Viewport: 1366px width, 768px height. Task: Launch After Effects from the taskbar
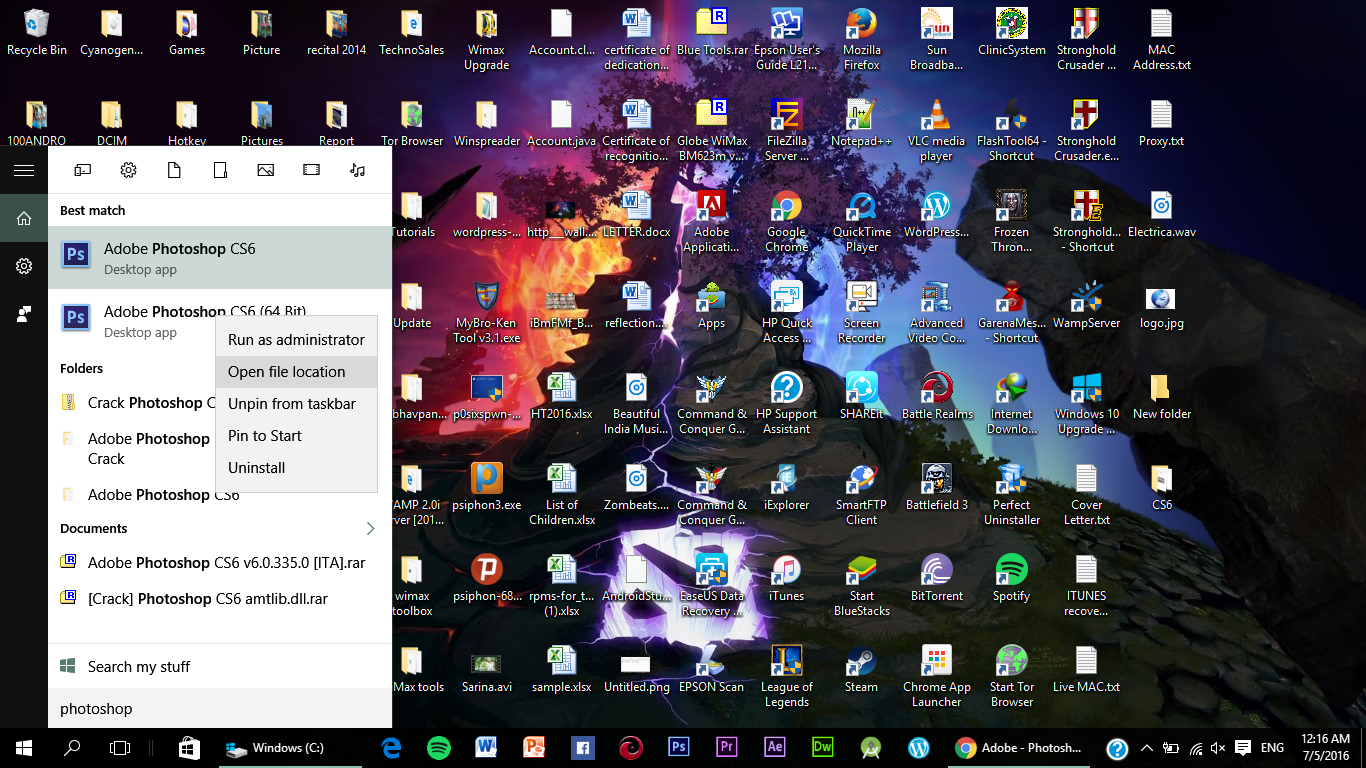[x=775, y=748]
